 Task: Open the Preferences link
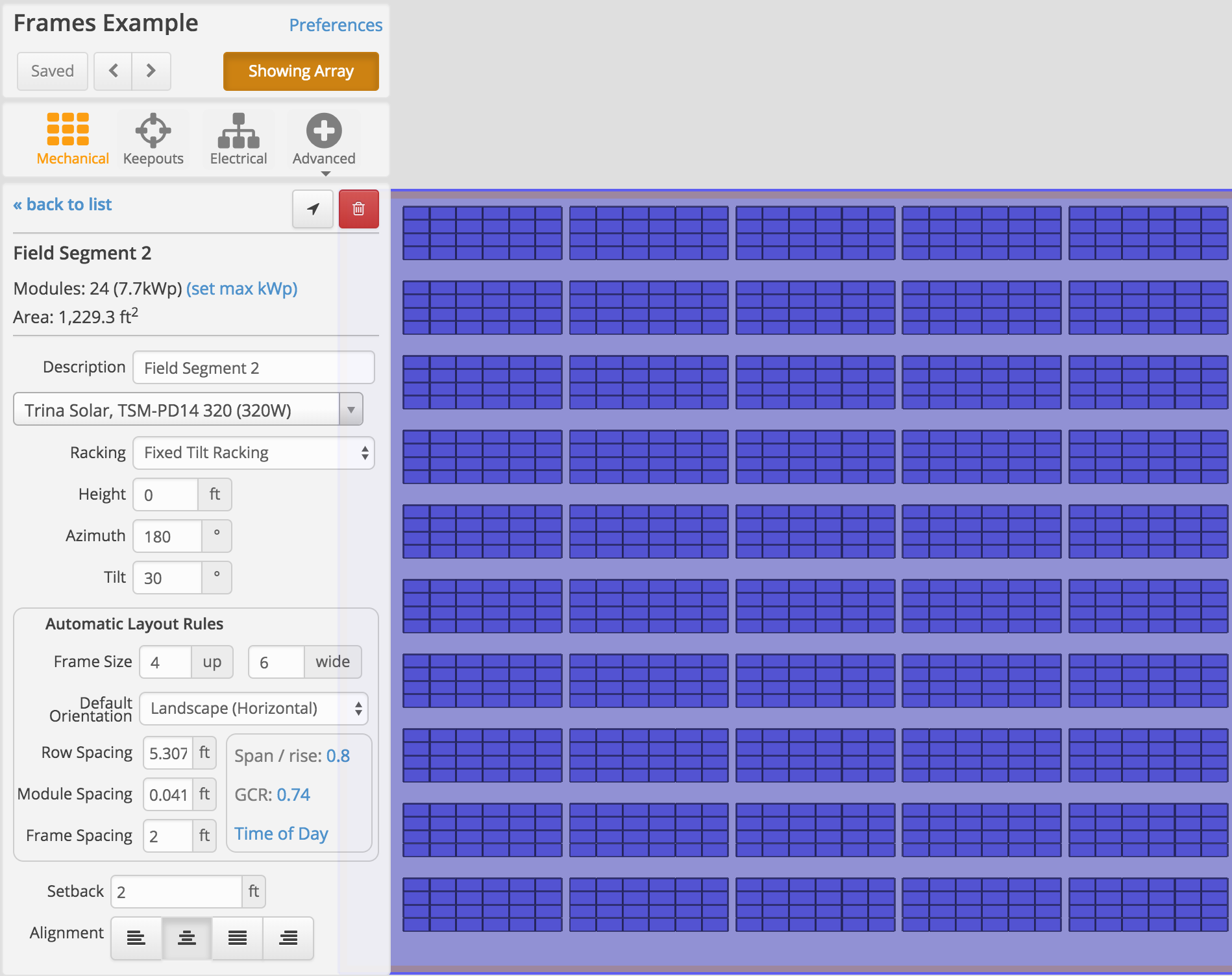[x=336, y=25]
